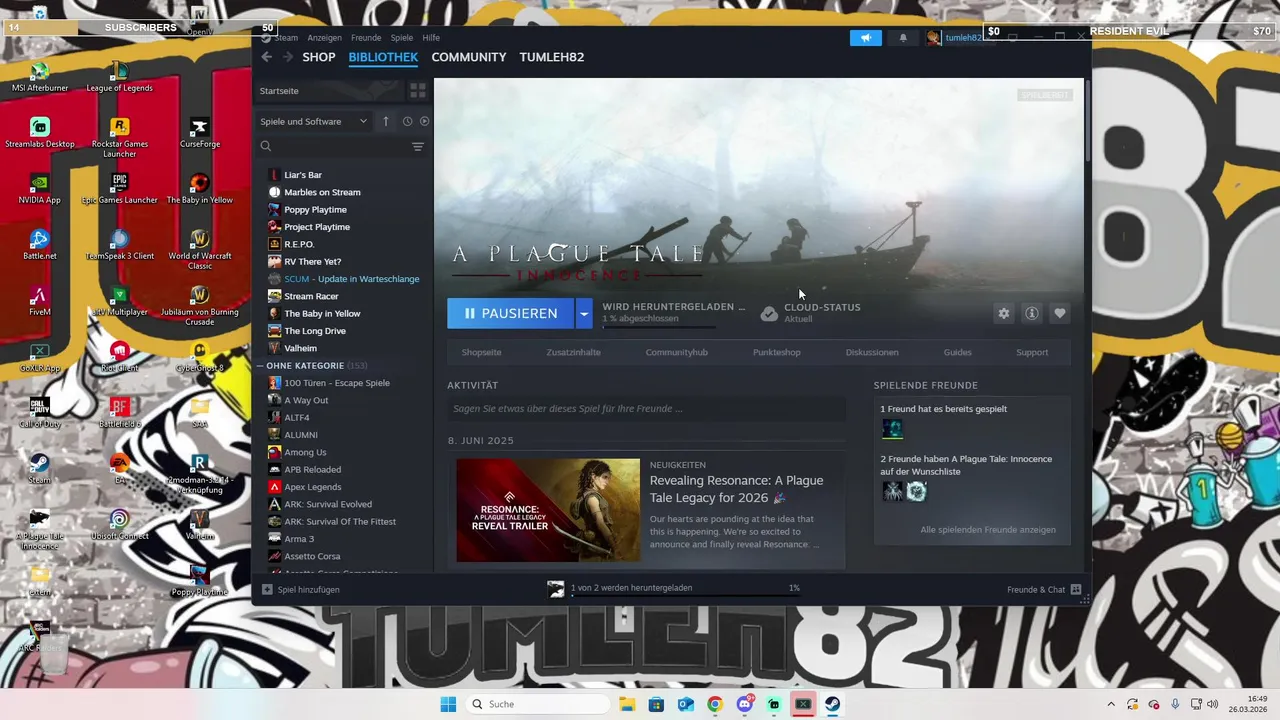Switch library to grid collections view
1280x720 pixels.
[418, 91]
